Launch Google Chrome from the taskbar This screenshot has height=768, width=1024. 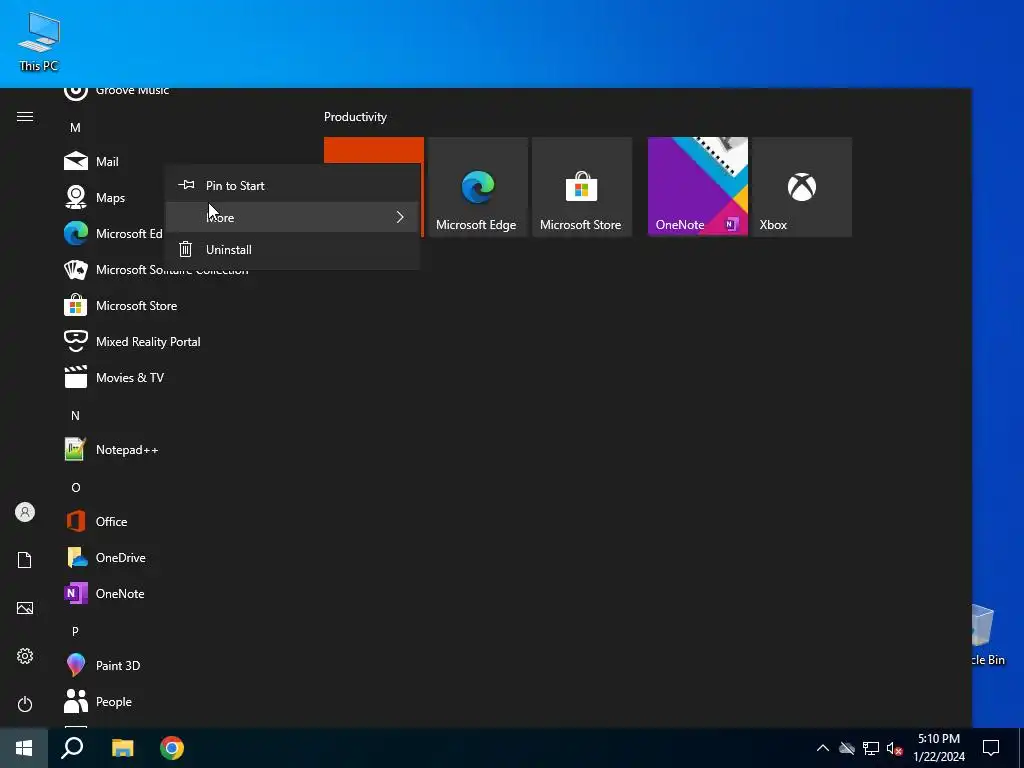click(x=172, y=748)
